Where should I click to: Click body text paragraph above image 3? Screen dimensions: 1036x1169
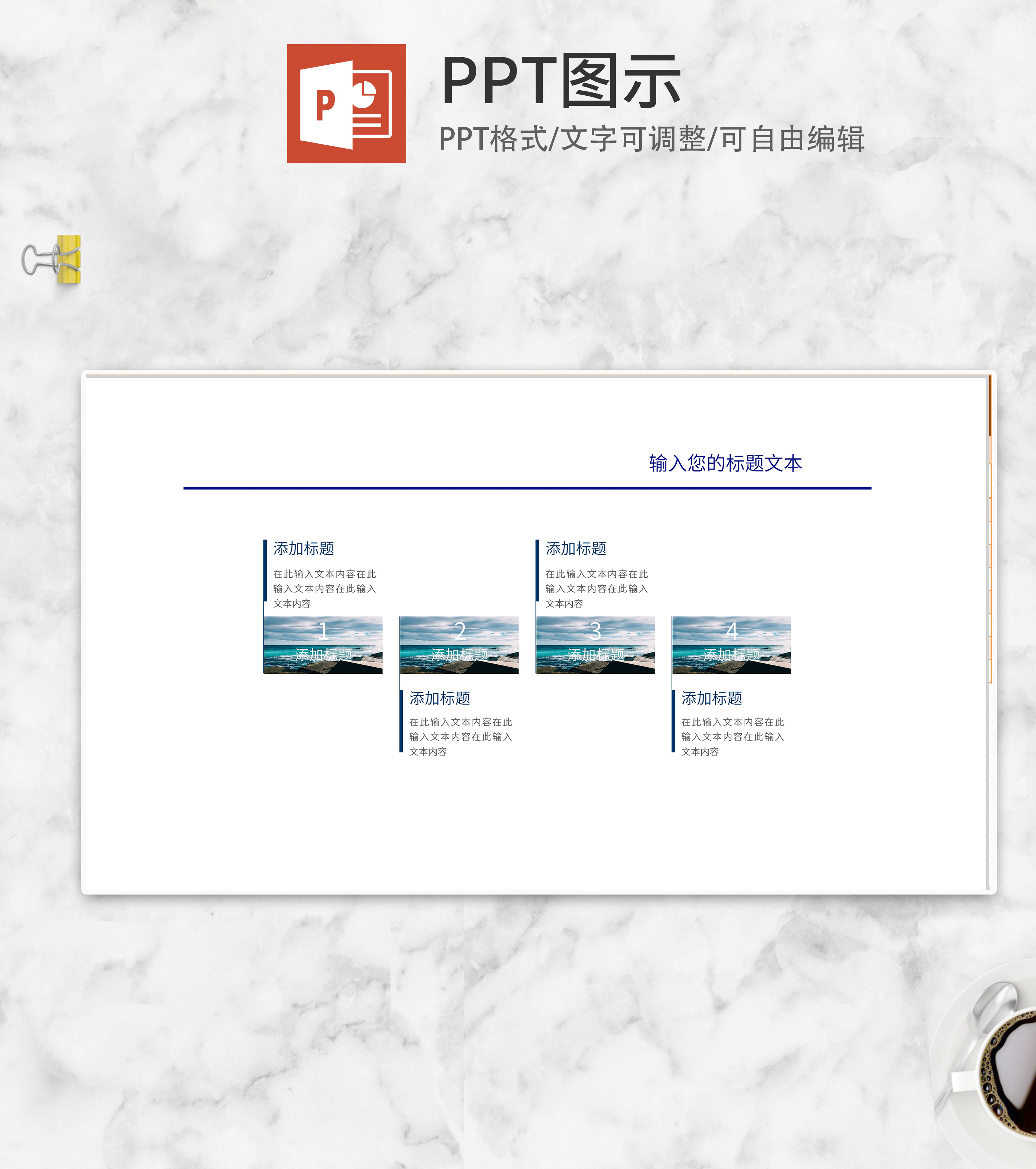596,588
